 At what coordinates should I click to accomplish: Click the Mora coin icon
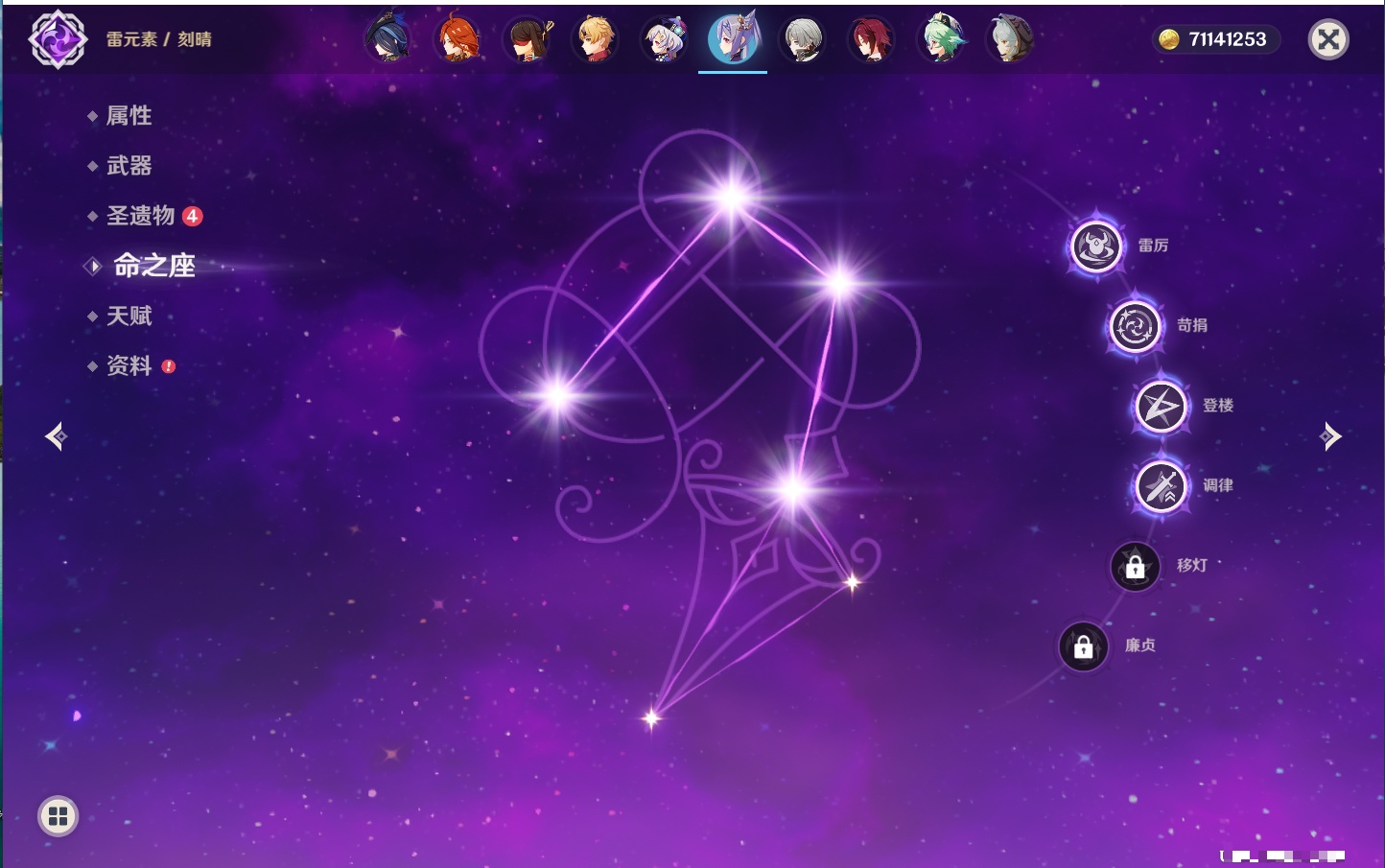point(1168,39)
